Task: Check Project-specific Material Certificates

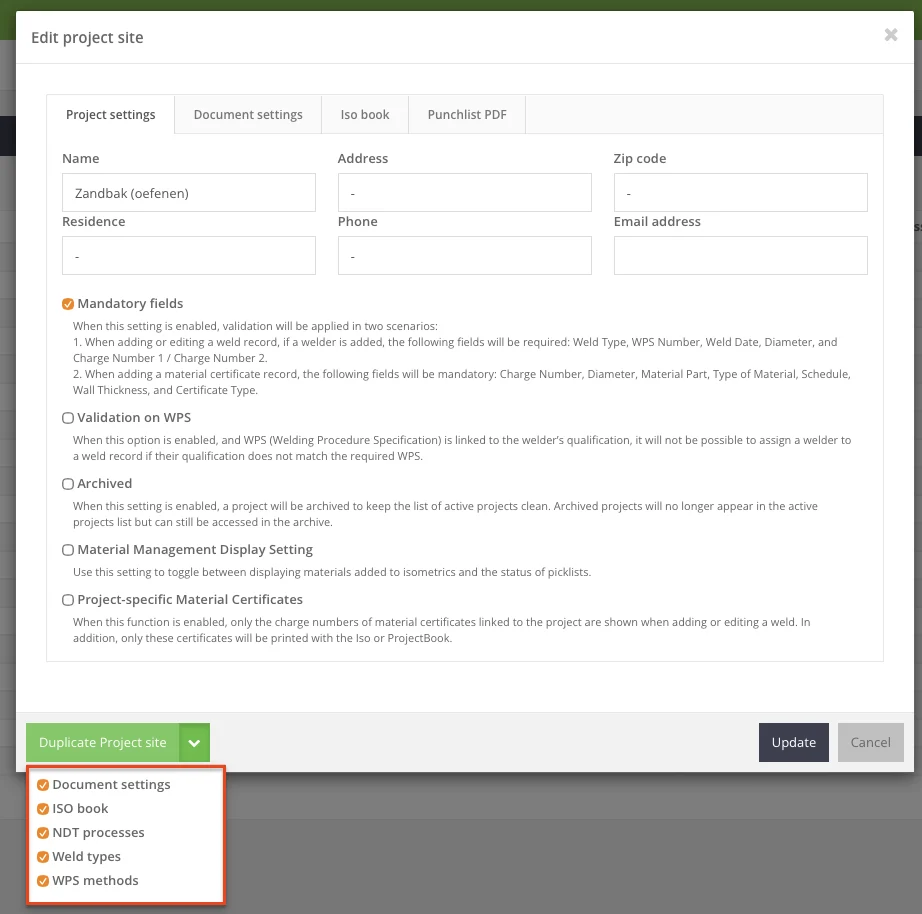Action: click(68, 600)
